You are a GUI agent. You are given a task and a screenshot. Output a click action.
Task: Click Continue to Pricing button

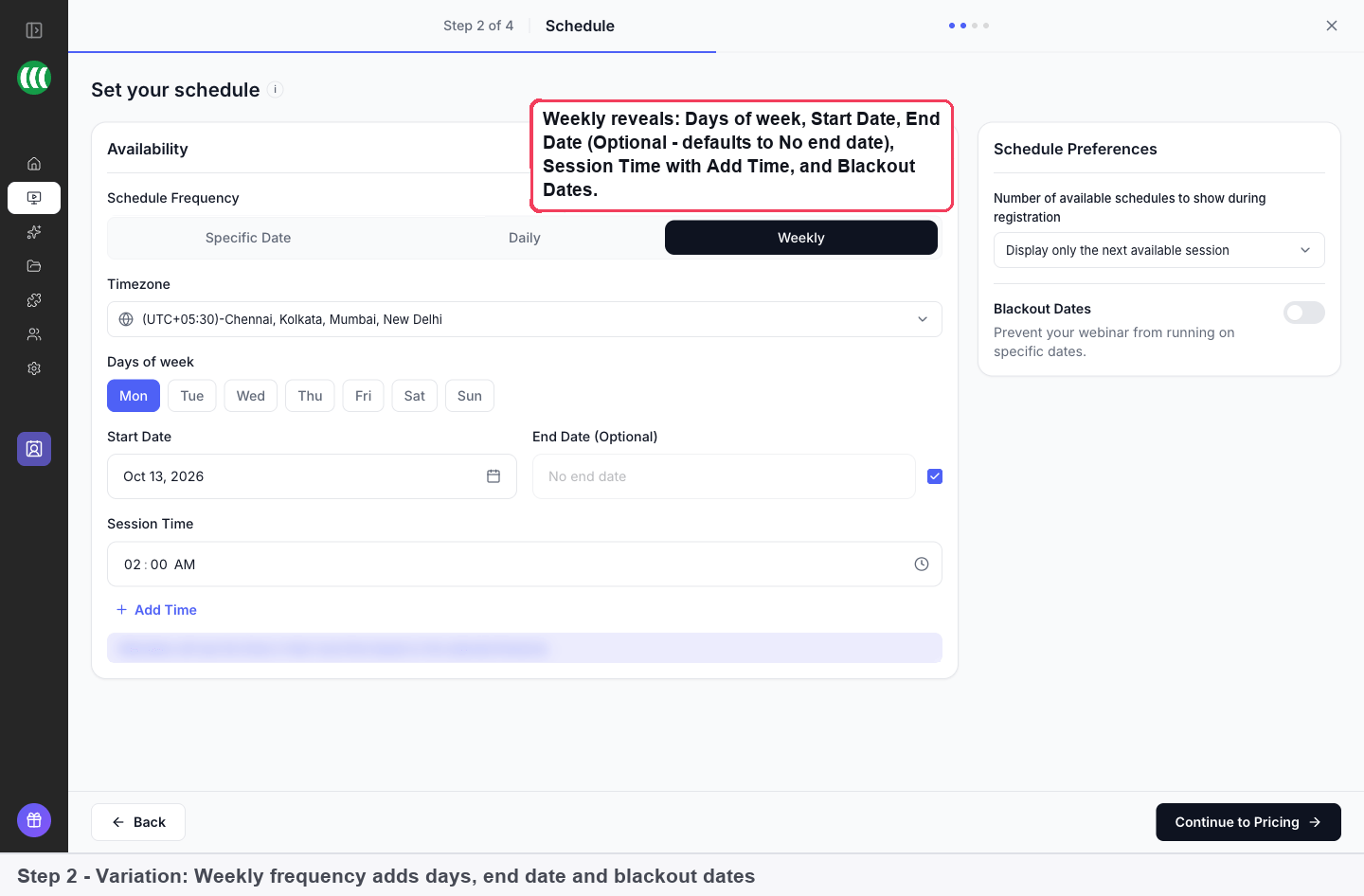1248,822
